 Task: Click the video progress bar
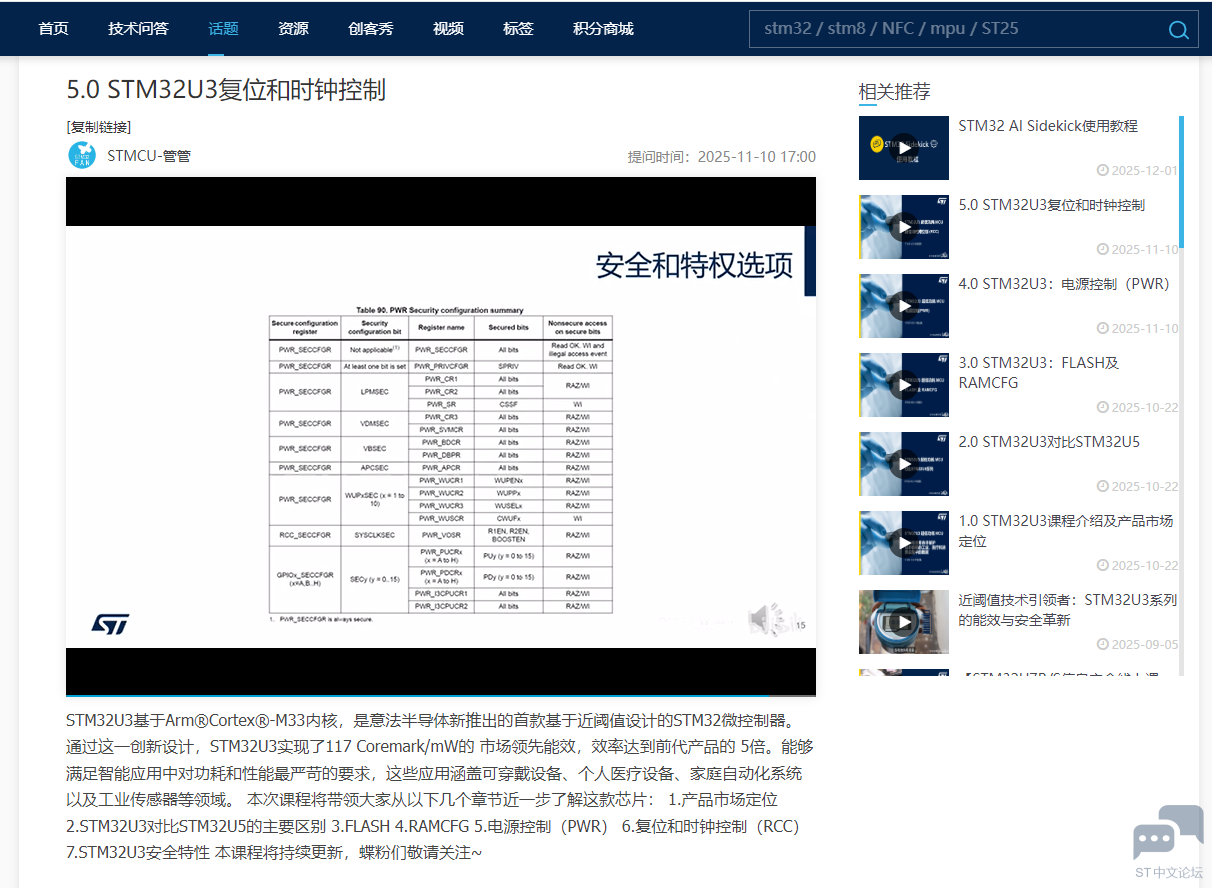point(441,694)
